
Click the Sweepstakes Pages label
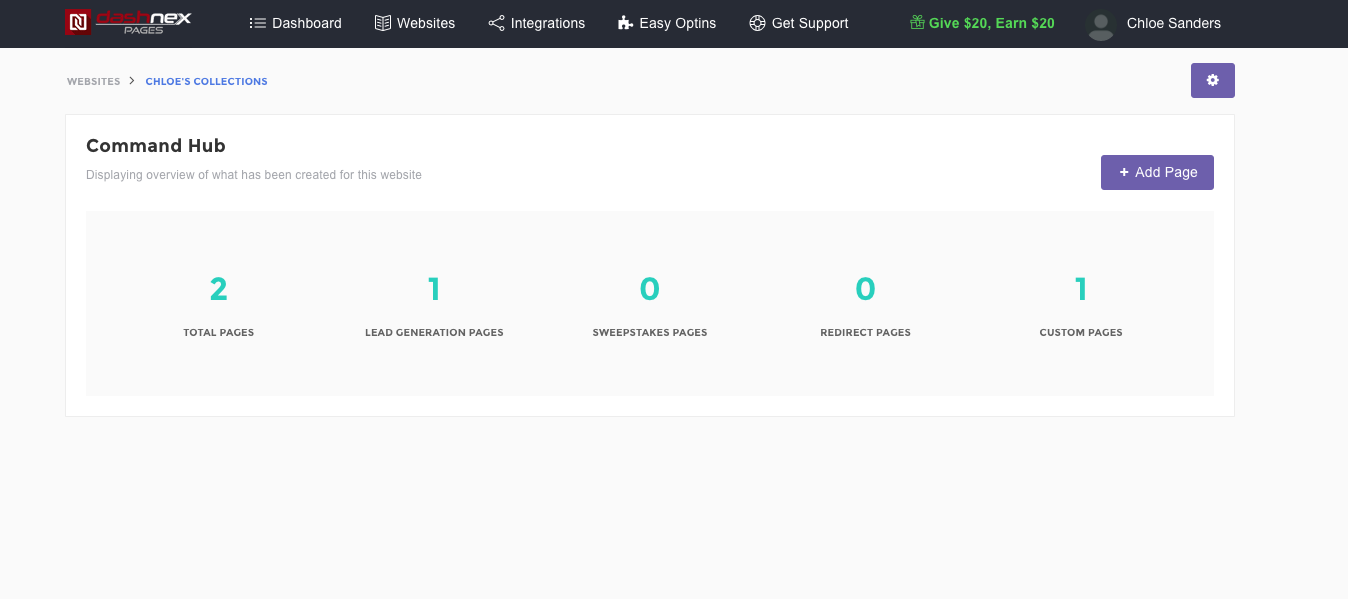coord(650,332)
